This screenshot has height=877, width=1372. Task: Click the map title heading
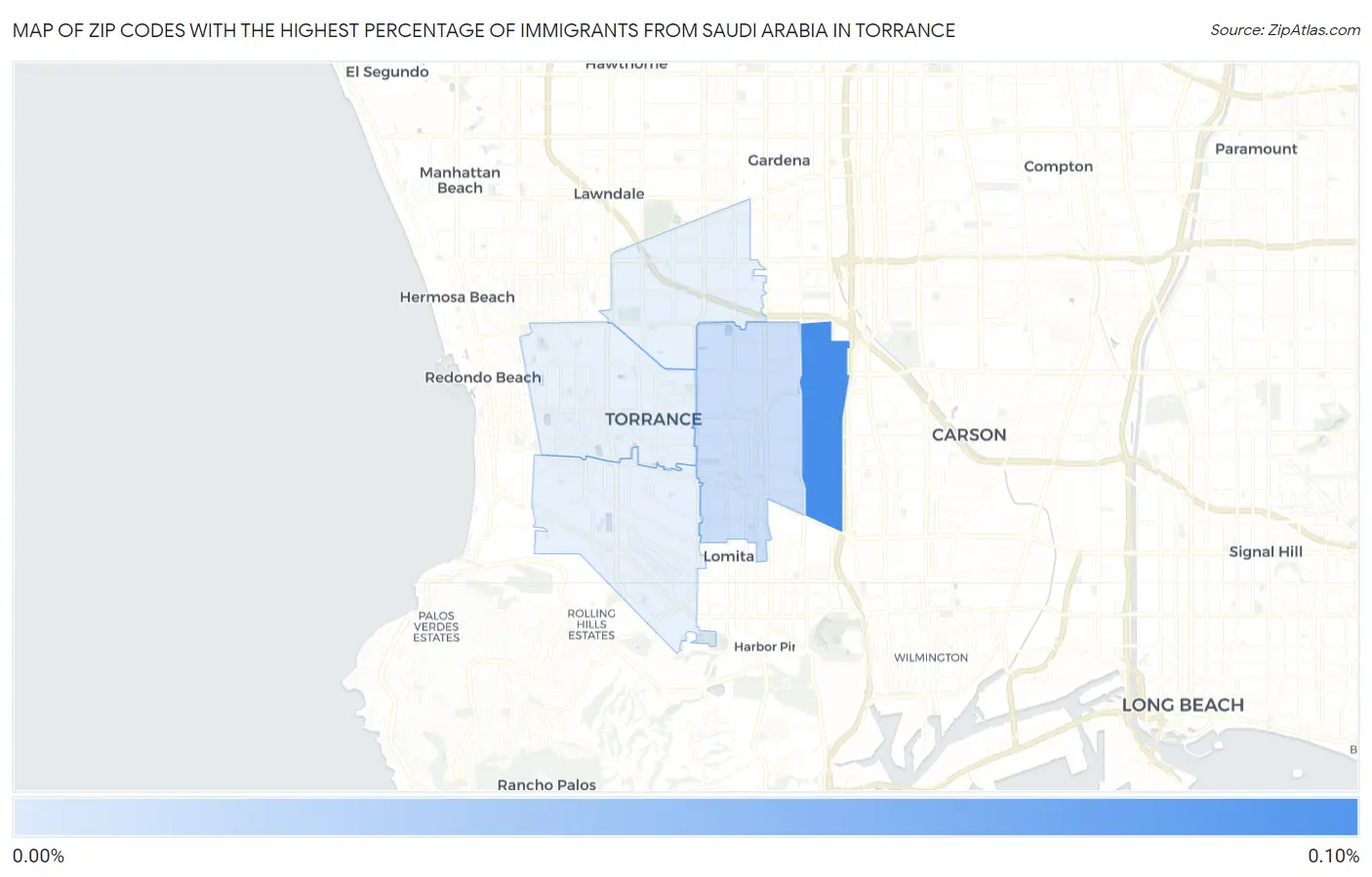(x=484, y=30)
